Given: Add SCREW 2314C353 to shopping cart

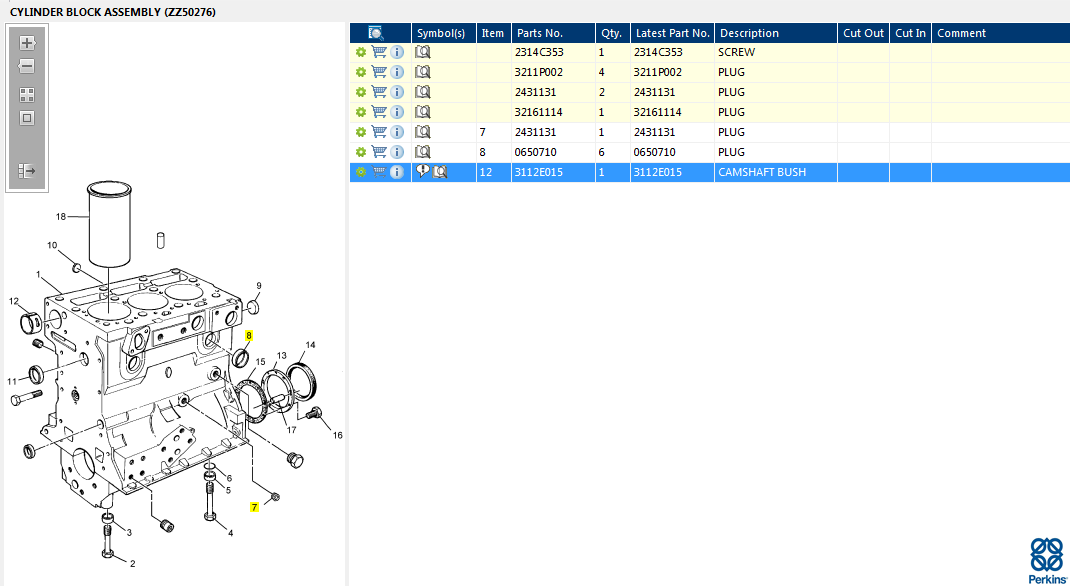Looking at the screenshot, I should (379, 52).
